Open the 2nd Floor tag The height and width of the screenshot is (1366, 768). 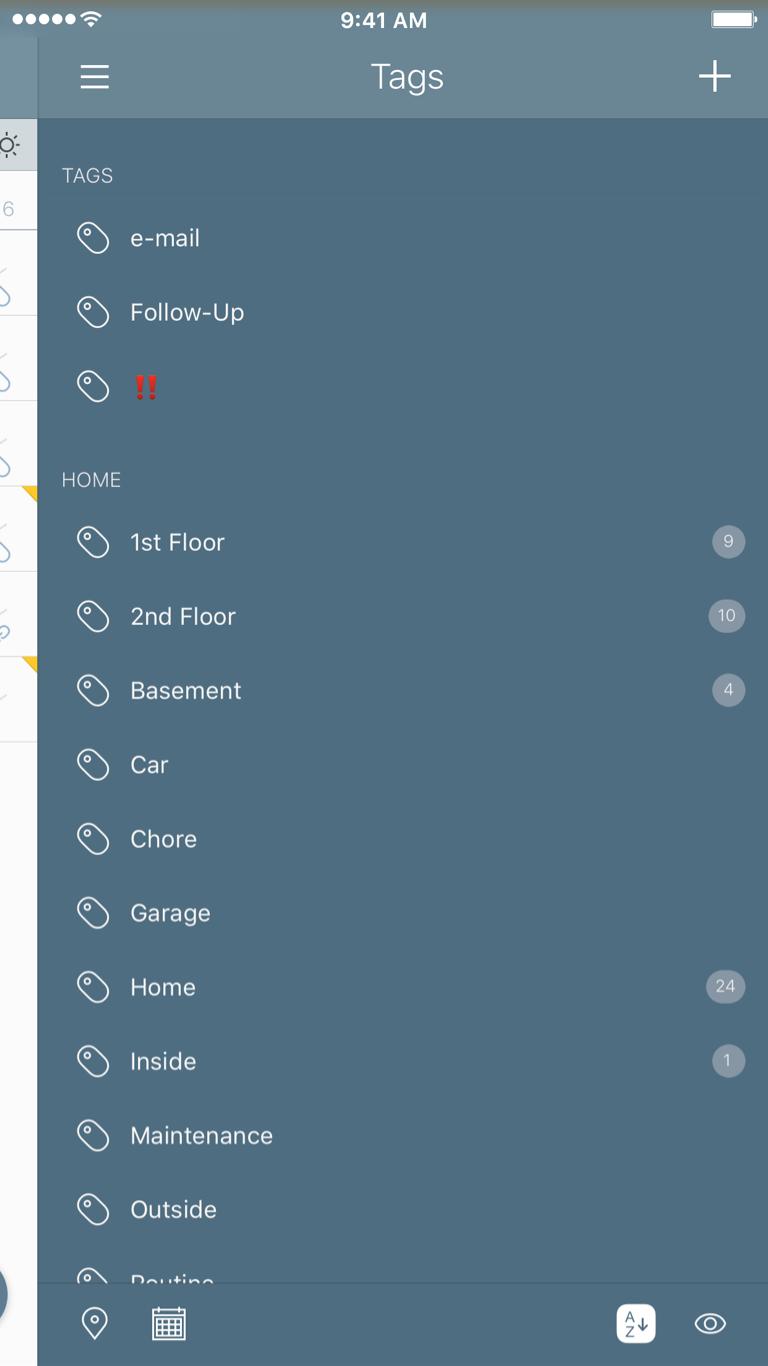403,616
